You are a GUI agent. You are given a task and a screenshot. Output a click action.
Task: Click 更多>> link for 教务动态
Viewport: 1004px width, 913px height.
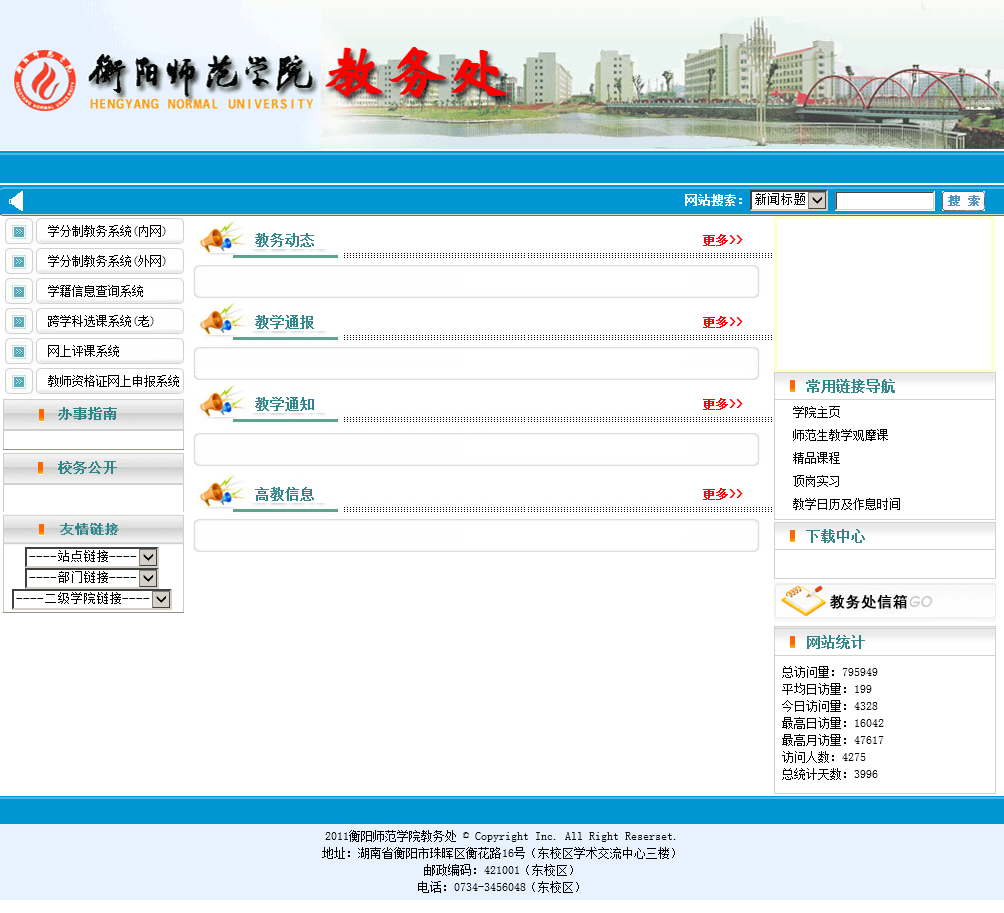tap(722, 240)
